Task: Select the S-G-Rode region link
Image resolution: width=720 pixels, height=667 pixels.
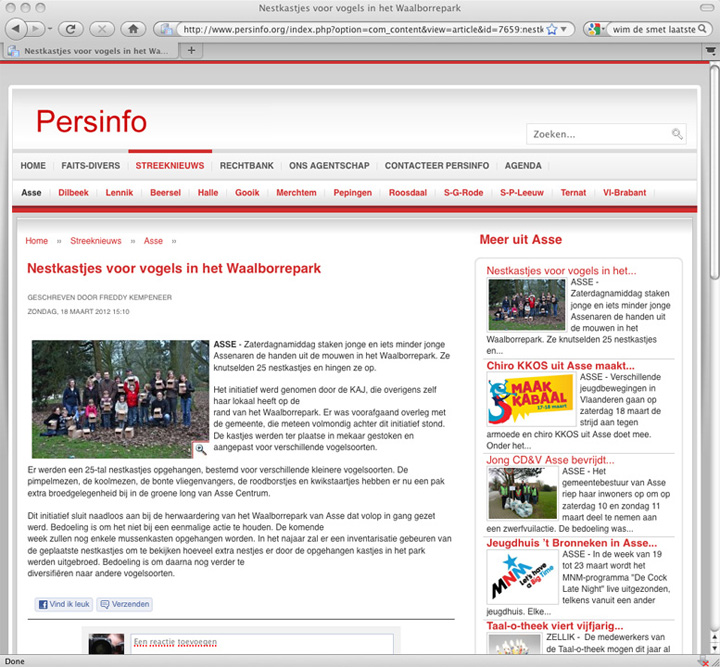Action: point(463,193)
